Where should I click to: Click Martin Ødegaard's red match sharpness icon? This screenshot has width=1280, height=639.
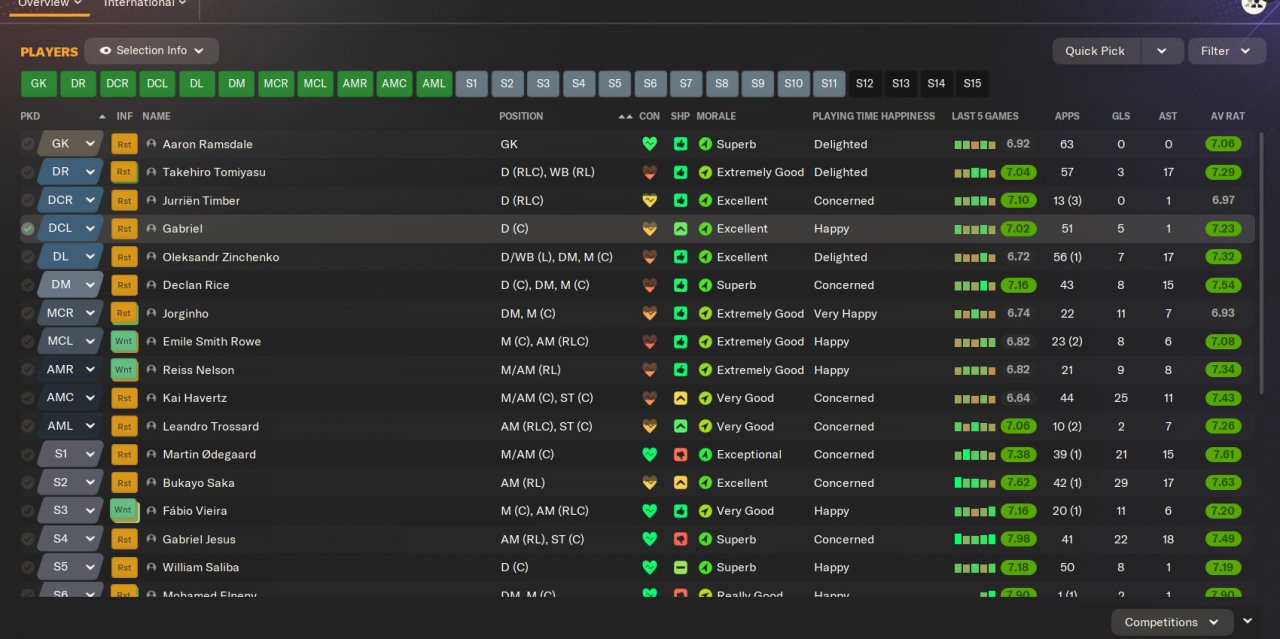click(x=680, y=454)
